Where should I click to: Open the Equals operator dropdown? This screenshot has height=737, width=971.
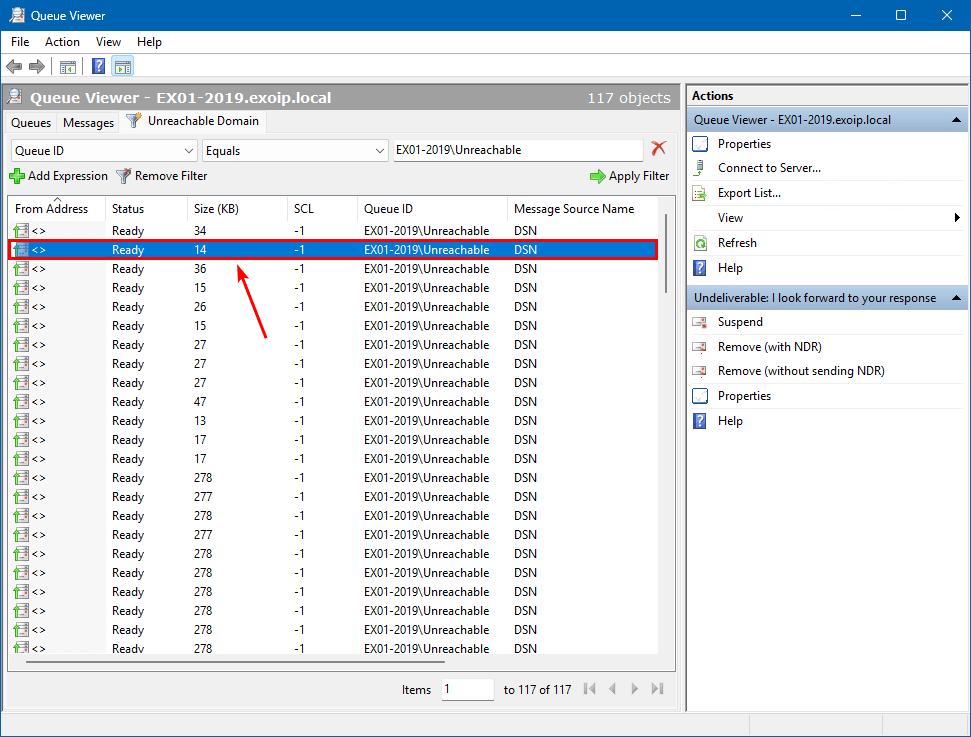pyautogui.click(x=379, y=150)
